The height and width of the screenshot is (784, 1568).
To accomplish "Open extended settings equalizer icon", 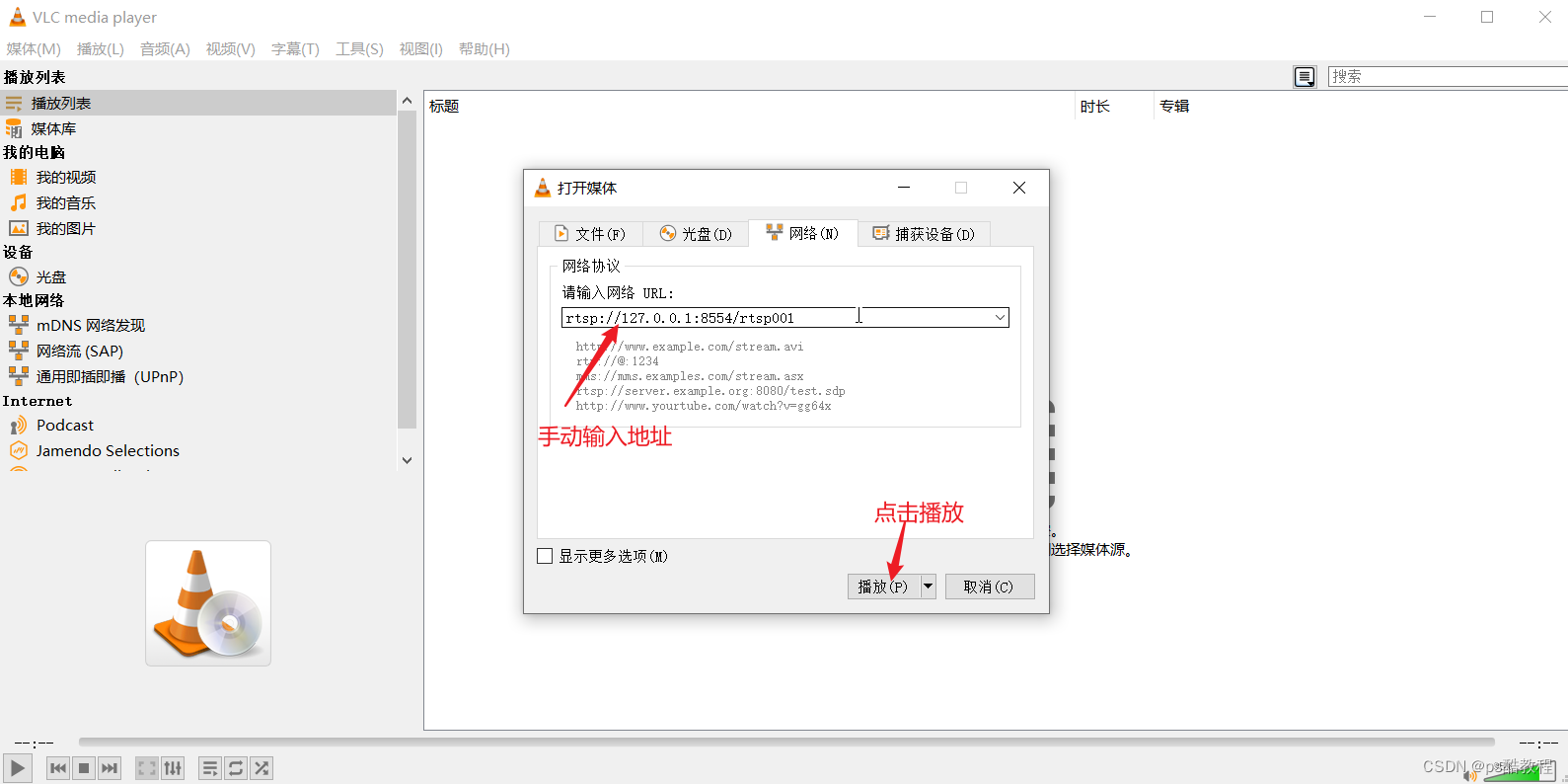I will pos(173,768).
